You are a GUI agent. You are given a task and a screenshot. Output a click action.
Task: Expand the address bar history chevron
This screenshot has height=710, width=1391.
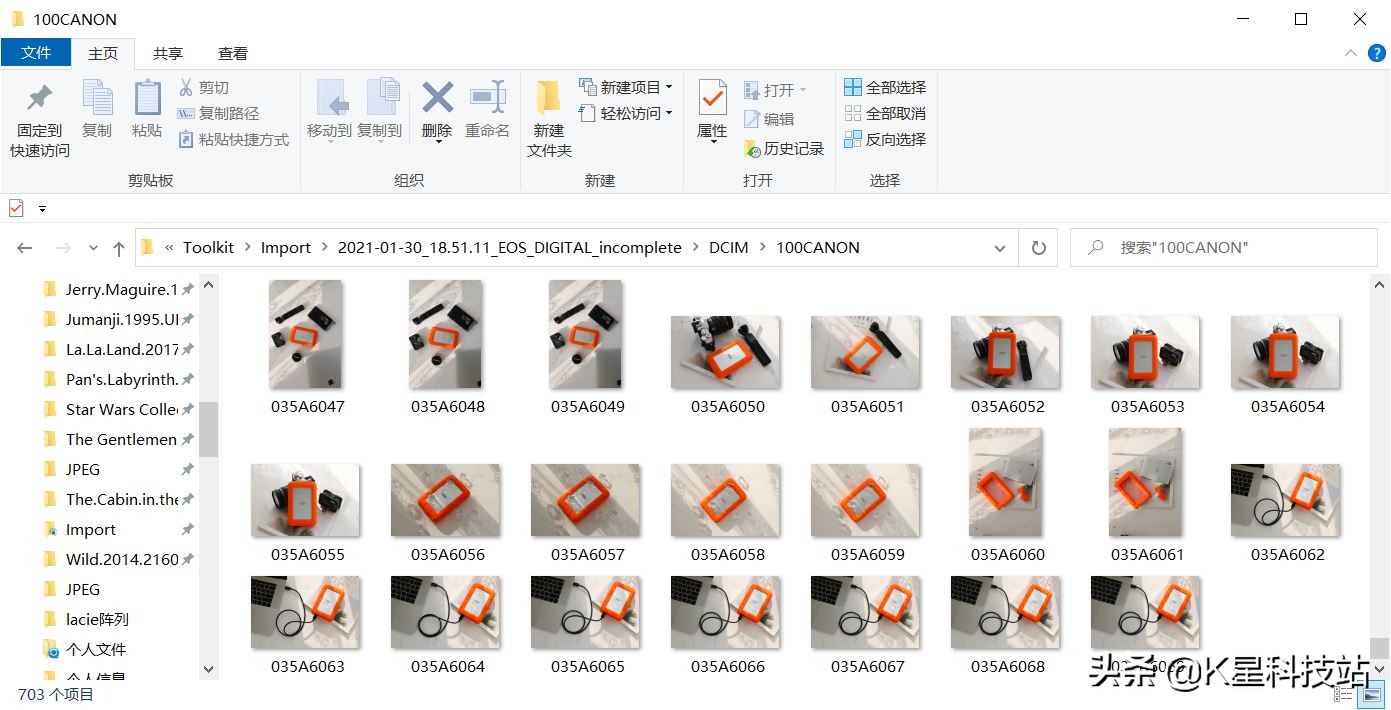[x=999, y=247]
